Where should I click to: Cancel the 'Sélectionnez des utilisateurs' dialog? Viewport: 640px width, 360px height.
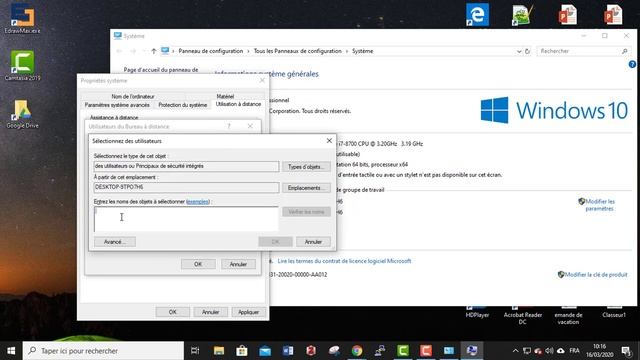313,242
